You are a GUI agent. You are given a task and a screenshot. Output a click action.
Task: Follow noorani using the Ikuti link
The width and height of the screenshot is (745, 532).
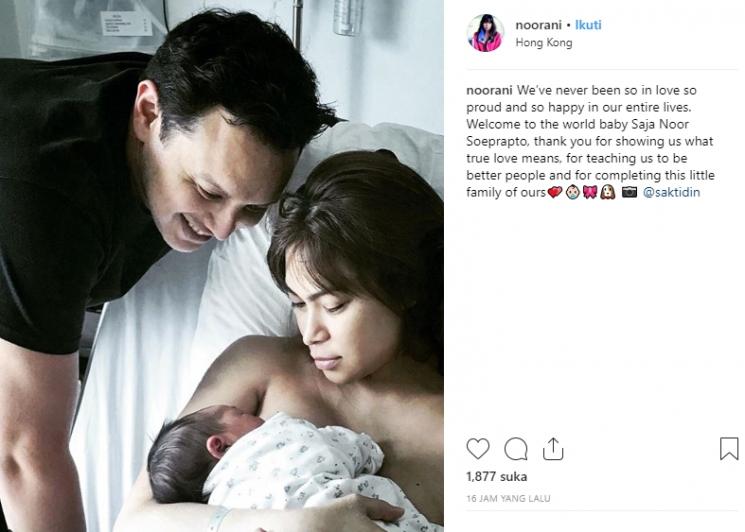[588, 25]
